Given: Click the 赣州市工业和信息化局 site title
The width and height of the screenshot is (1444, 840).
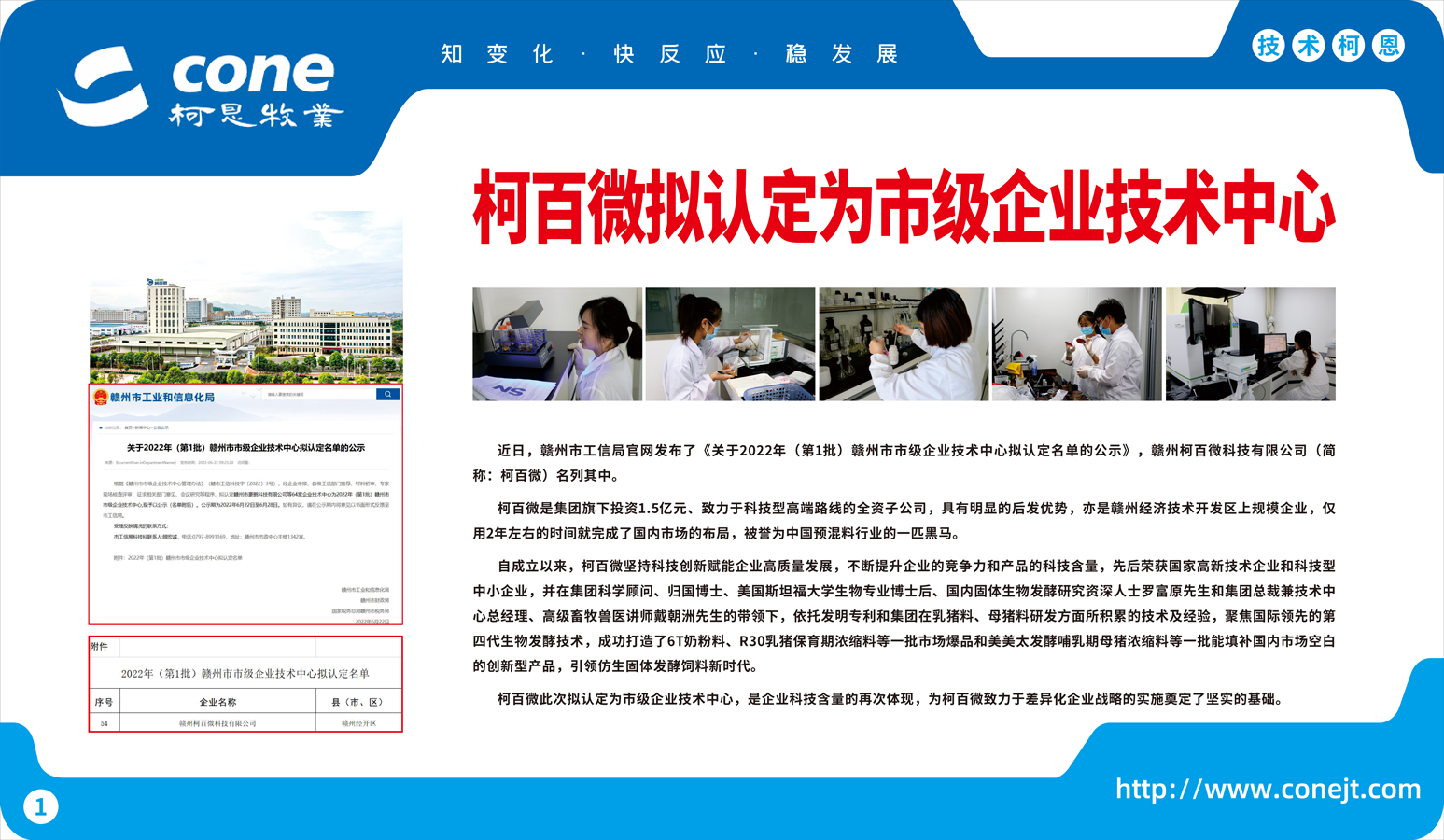Looking at the screenshot, I should click(162, 398).
